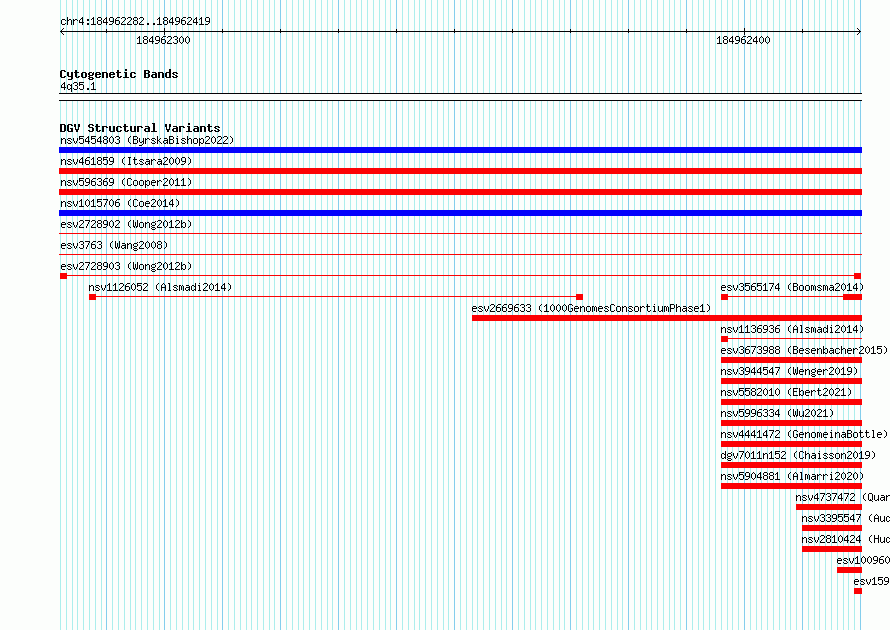The height and width of the screenshot is (630, 890).
Task: Open esv2669633 (1000GenomesConsortiumPhase1) label
Action: click(x=591, y=308)
